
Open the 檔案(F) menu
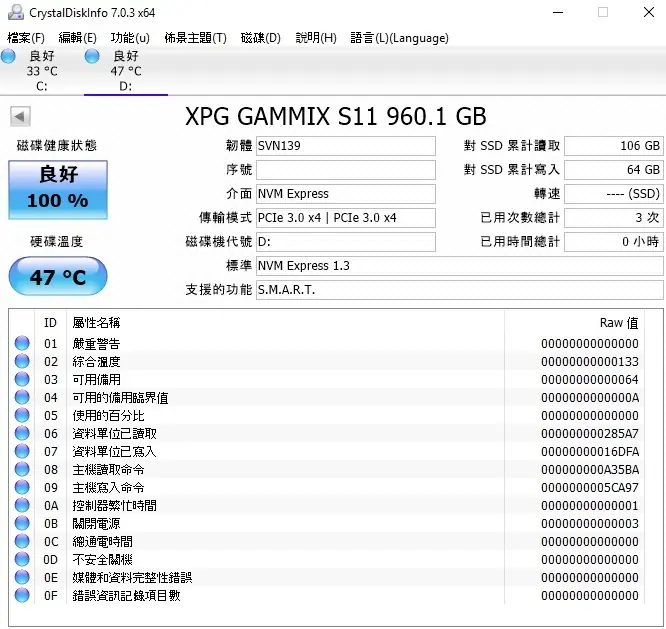coord(26,38)
